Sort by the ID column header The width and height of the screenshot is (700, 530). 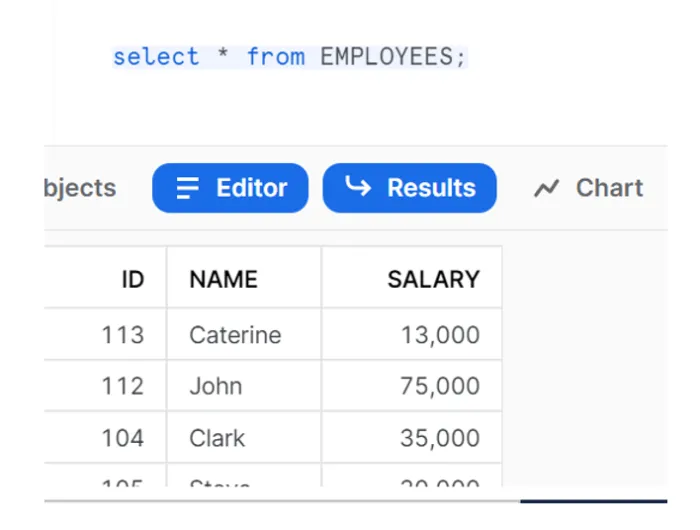tap(132, 280)
